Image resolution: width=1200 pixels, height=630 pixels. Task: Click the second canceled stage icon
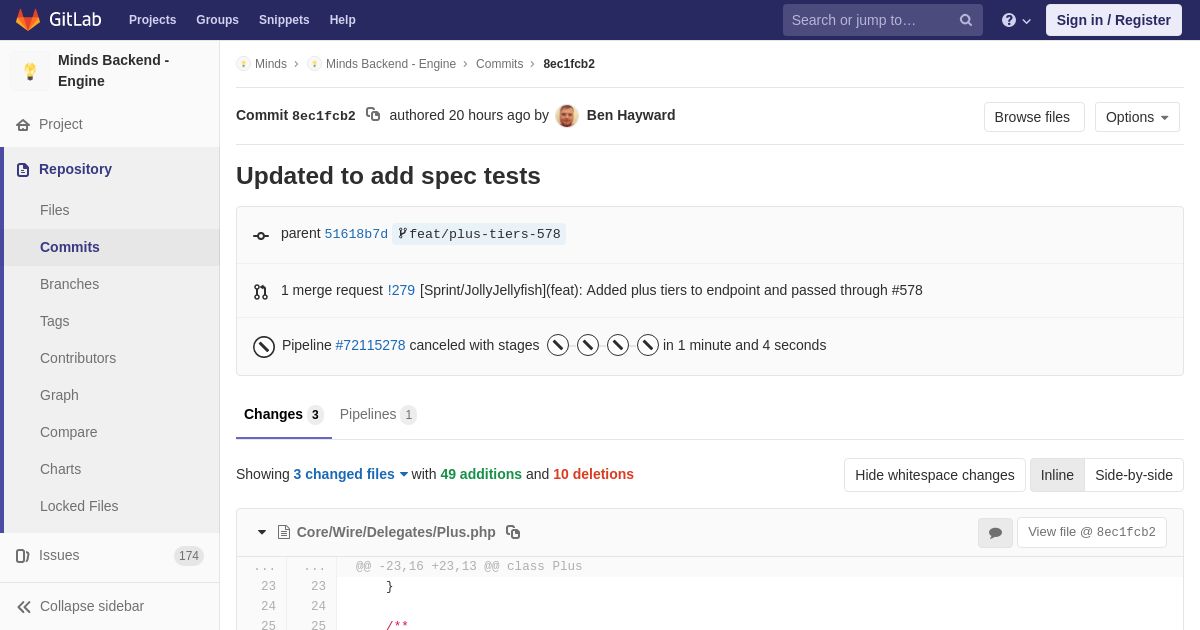click(x=588, y=345)
